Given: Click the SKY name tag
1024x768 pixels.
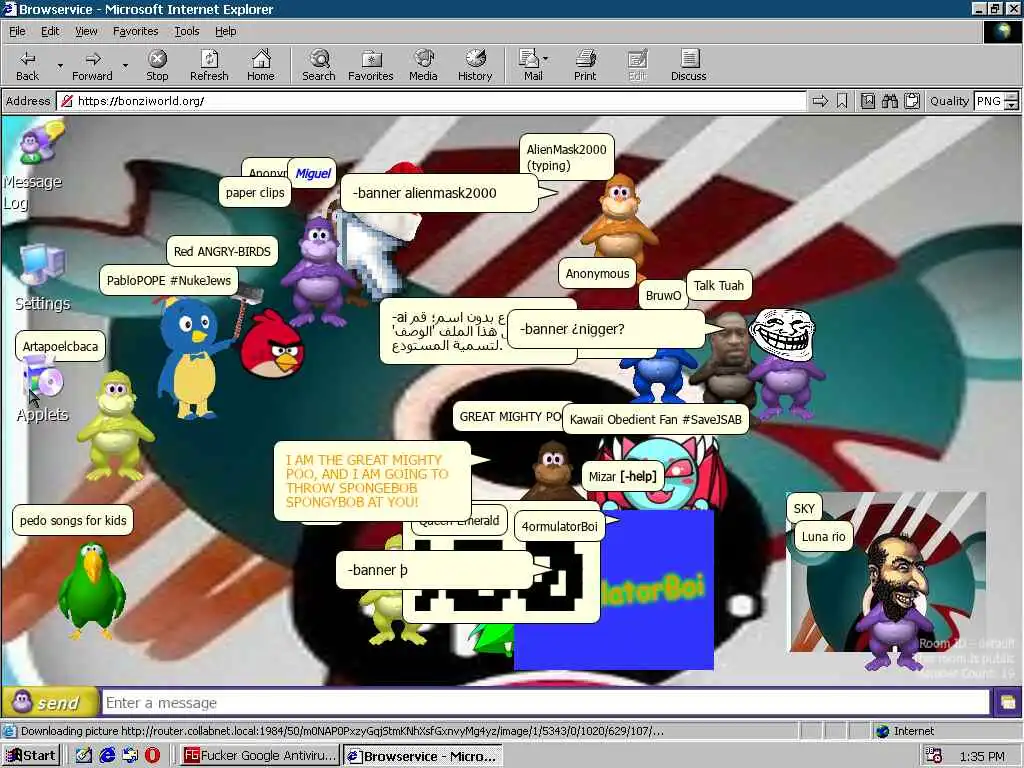Looking at the screenshot, I should (804, 509).
